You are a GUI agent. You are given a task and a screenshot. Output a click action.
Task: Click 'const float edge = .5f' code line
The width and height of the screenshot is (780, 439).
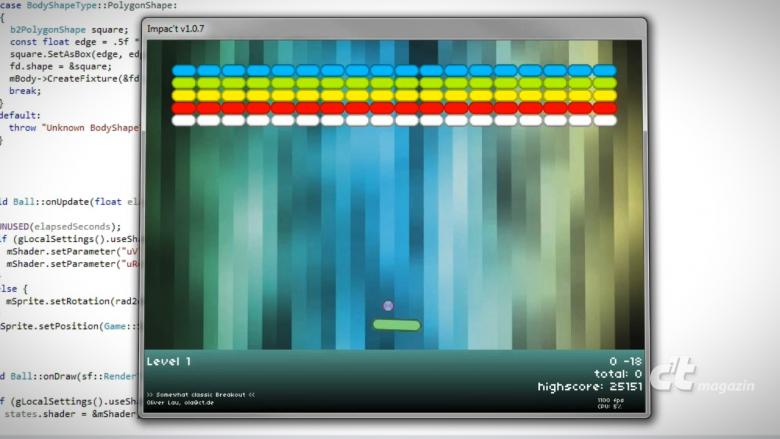(x=75, y=42)
